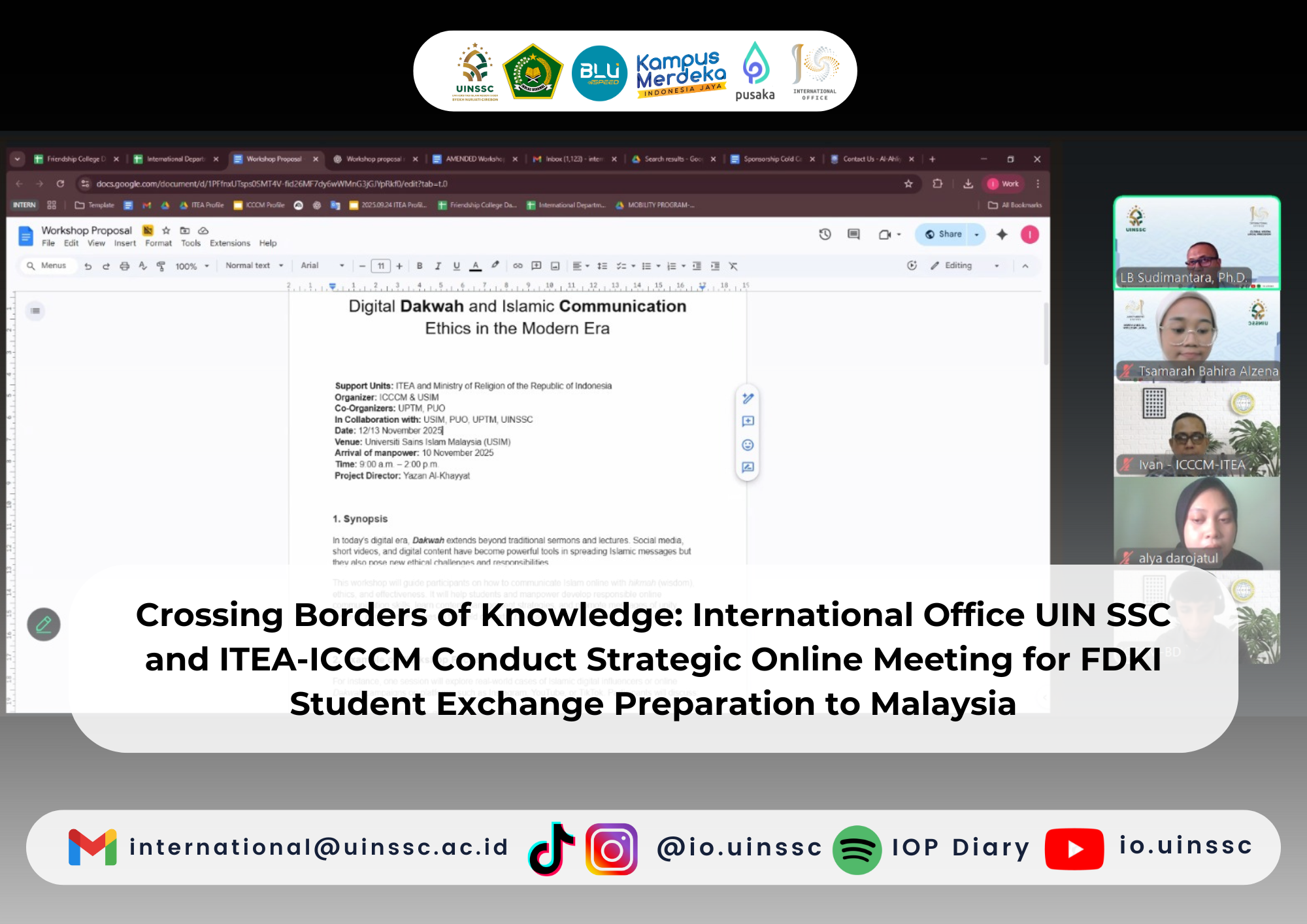Expand the Normal text style dropdown
This screenshot has width=1307, height=924.
pos(254,266)
